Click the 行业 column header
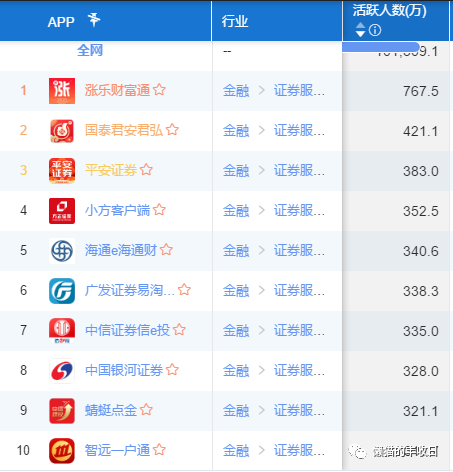Image resolution: width=453 pixels, height=472 pixels. coord(235,21)
